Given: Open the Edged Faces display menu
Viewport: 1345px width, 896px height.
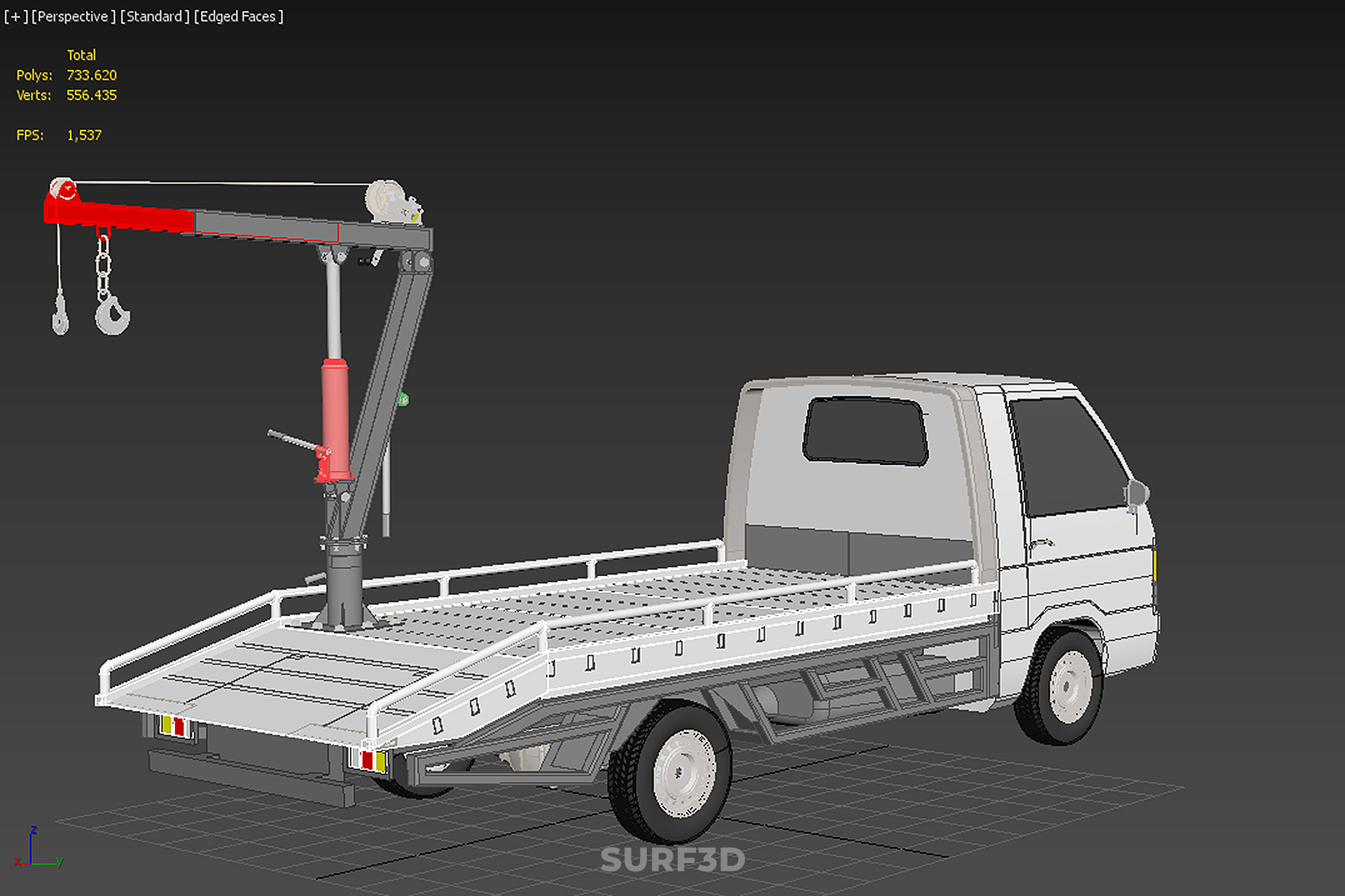Looking at the screenshot, I should pos(238,17).
